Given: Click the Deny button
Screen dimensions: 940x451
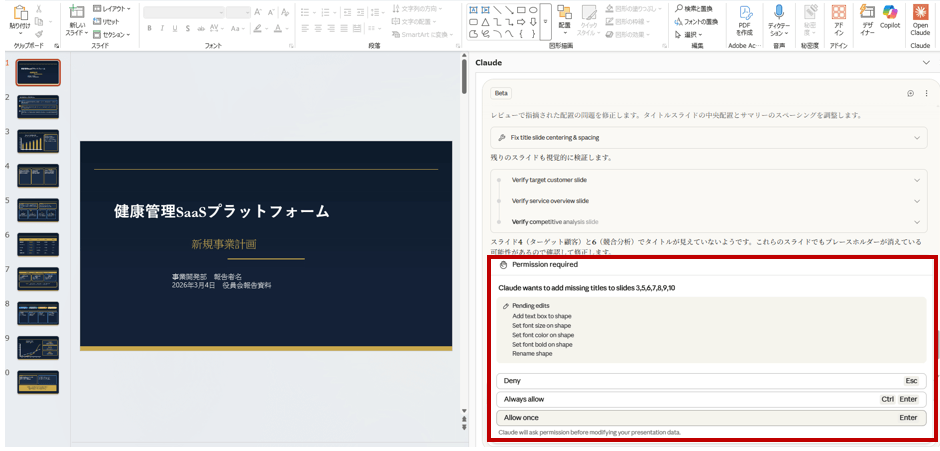Looking at the screenshot, I should coord(710,381).
